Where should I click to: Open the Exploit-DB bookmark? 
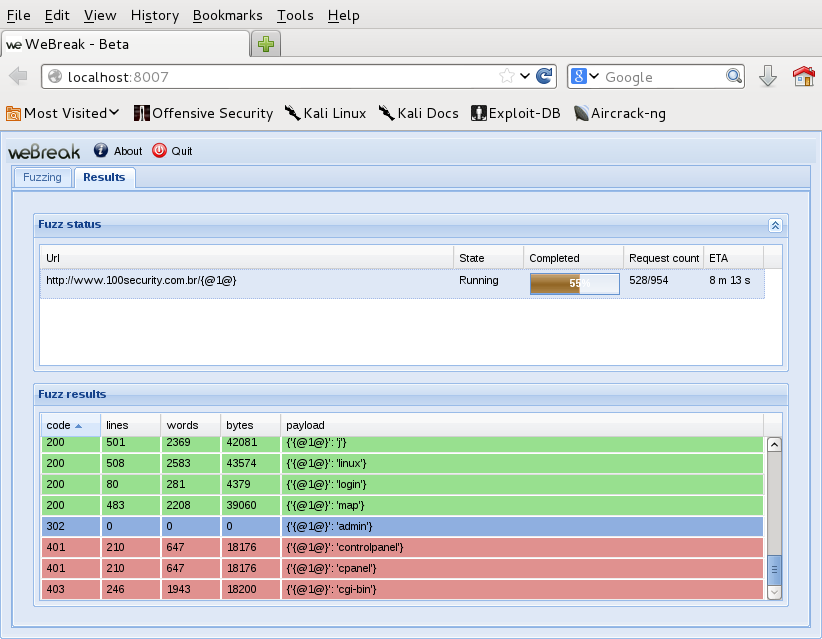(x=516, y=113)
